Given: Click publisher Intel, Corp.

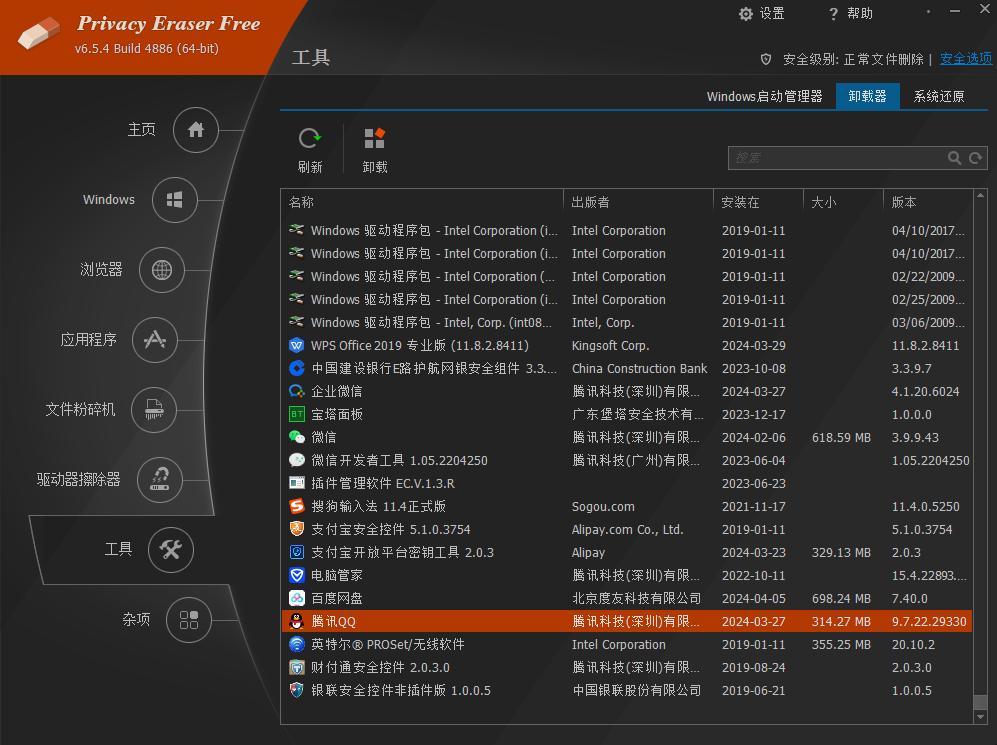Looking at the screenshot, I should click(x=603, y=323).
